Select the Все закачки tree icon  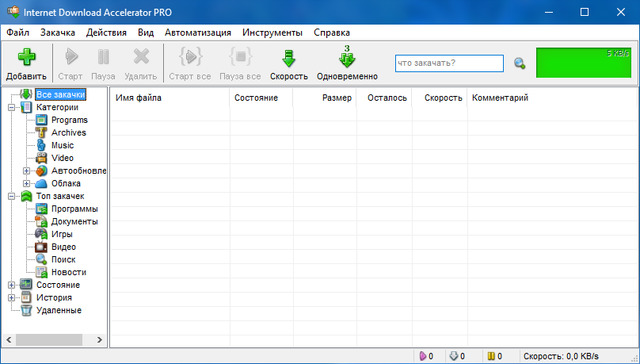26,94
